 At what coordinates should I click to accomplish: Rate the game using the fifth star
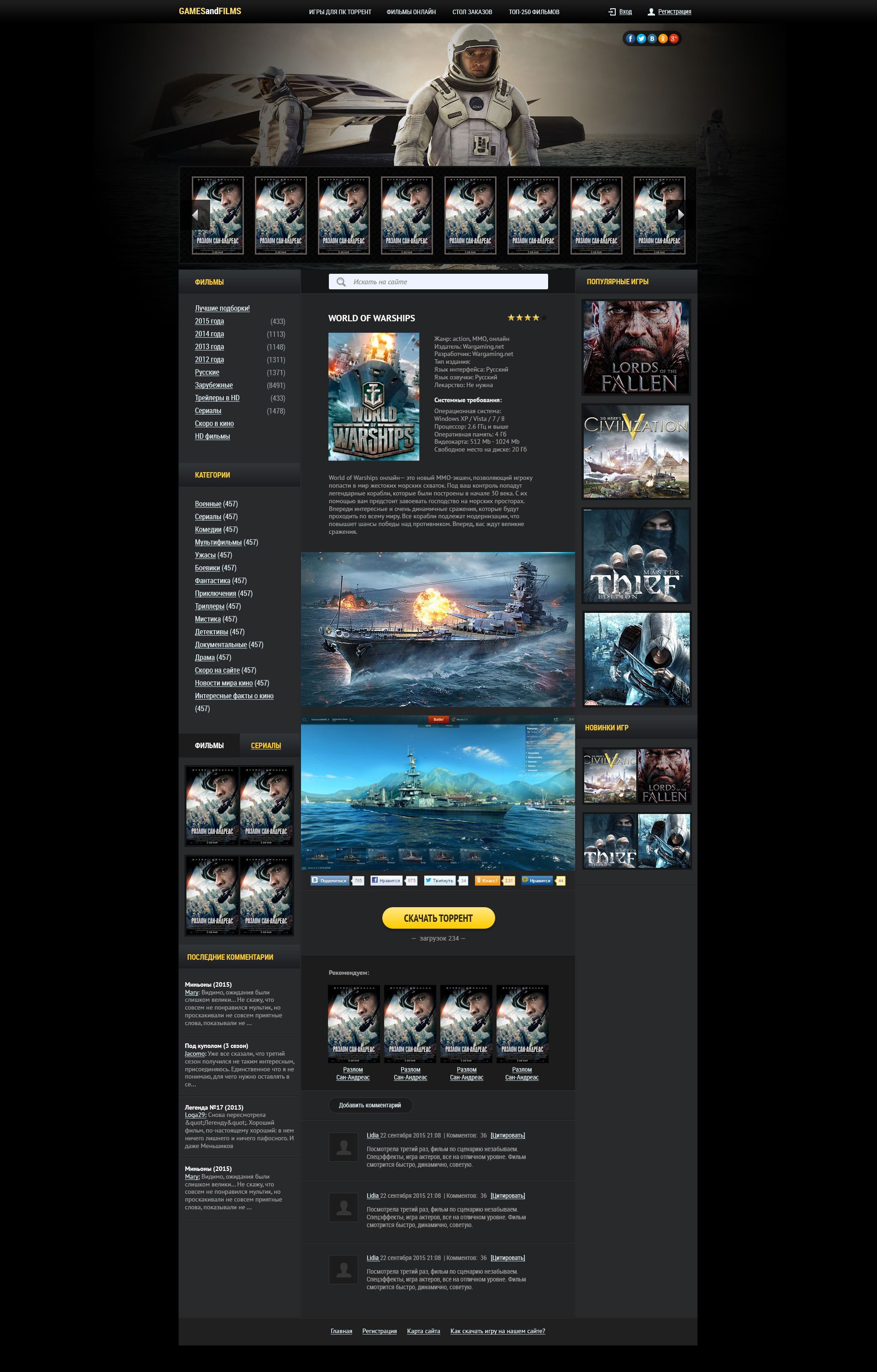coord(544,317)
